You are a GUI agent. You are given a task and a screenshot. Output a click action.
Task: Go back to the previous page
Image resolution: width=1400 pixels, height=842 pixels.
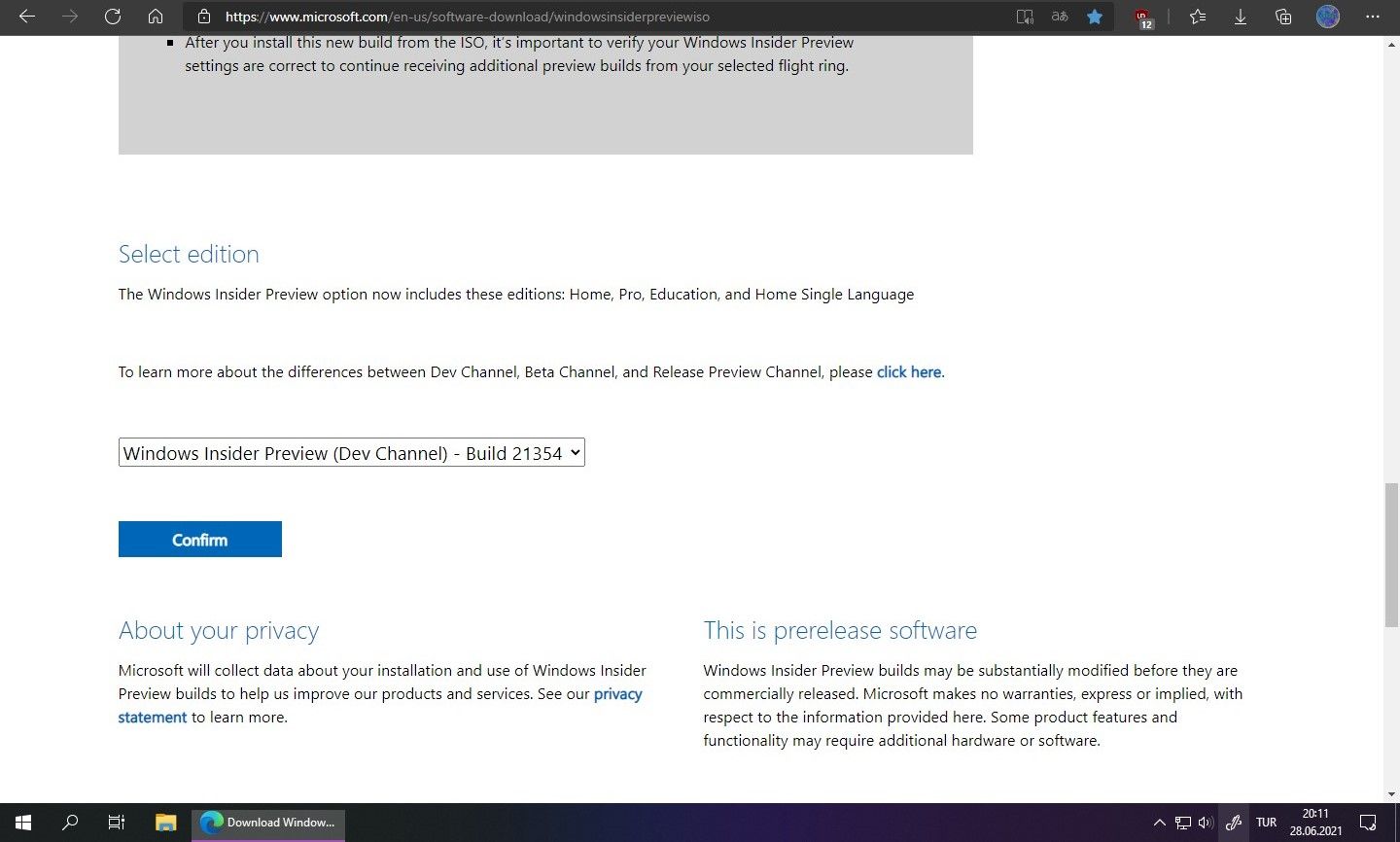pos(27,17)
